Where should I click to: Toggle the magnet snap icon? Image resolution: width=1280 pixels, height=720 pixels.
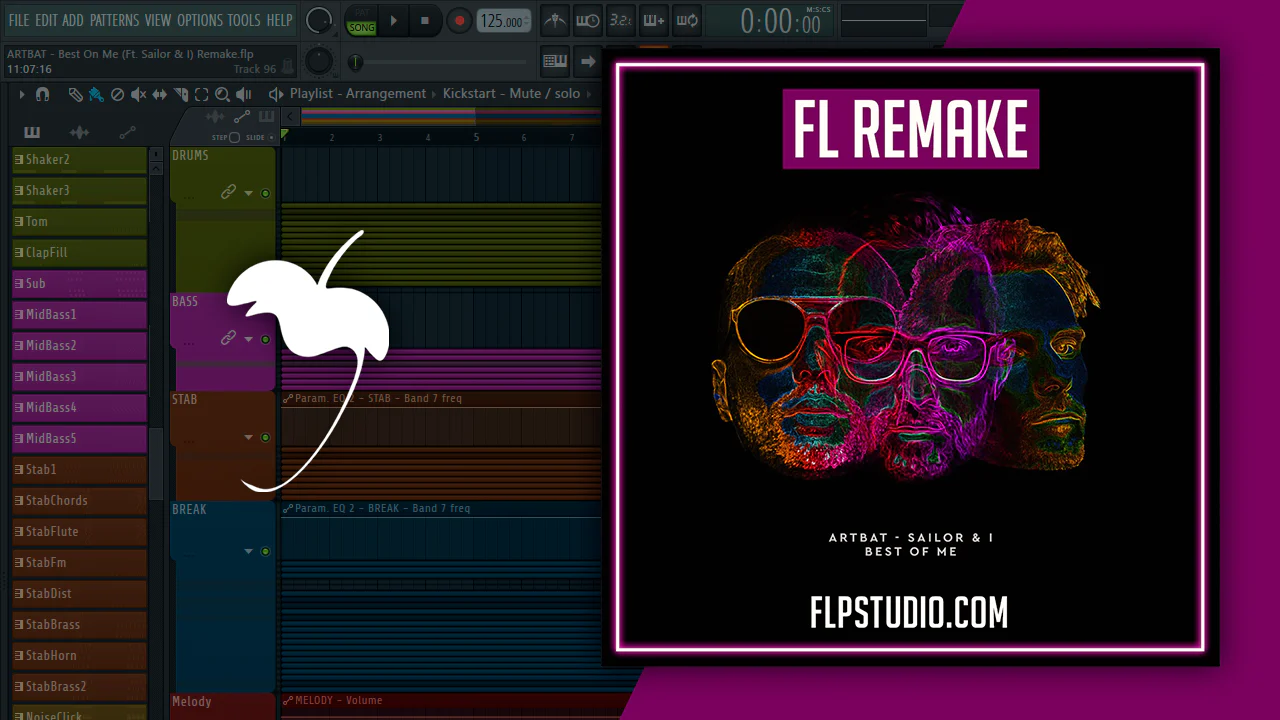(42, 94)
